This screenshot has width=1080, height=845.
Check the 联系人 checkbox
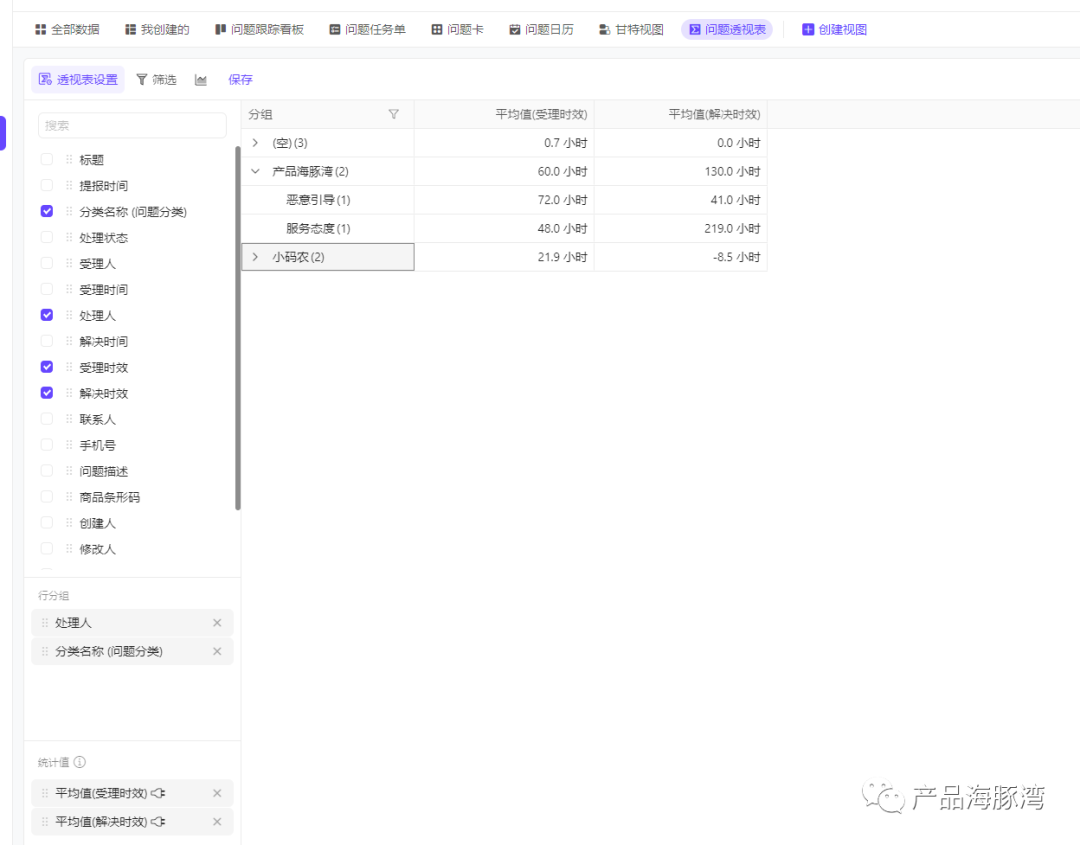pyautogui.click(x=47, y=419)
